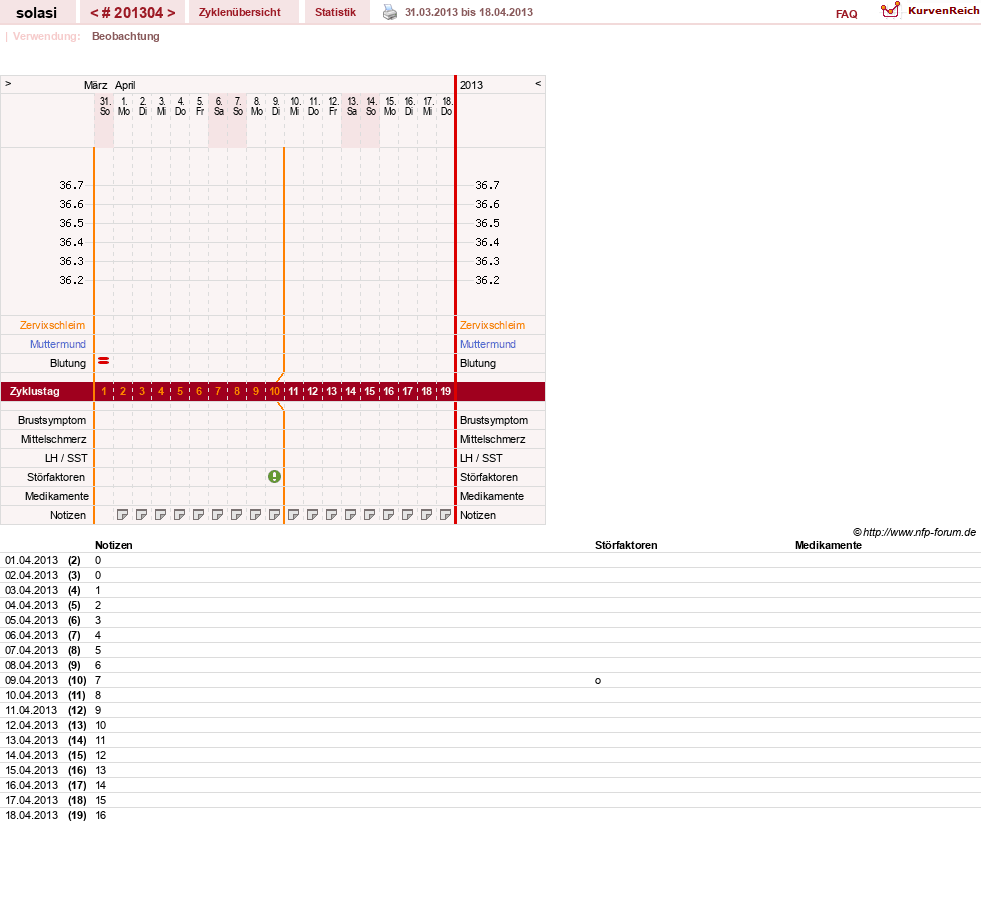Open the note icon for cycle day 15
The height and width of the screenshot is (924, 981).
369,515
